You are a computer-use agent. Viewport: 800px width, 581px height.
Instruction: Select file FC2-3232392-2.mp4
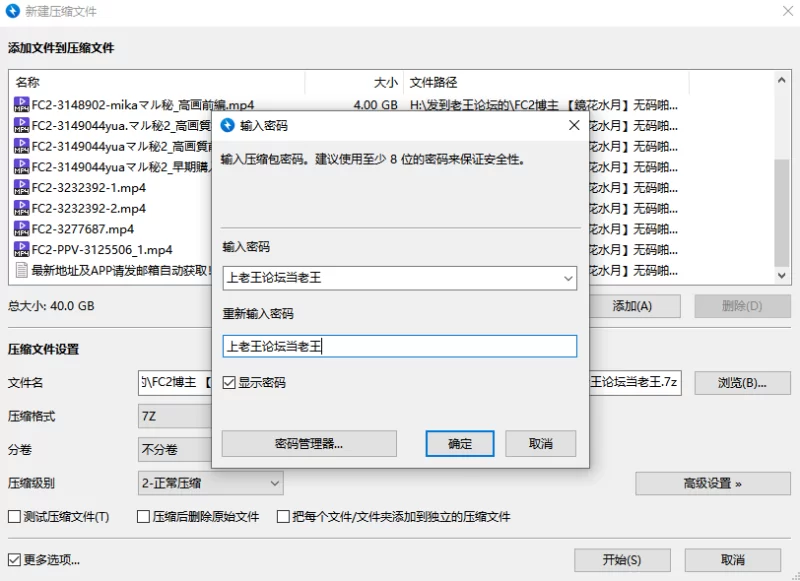[x=89, y=209]
